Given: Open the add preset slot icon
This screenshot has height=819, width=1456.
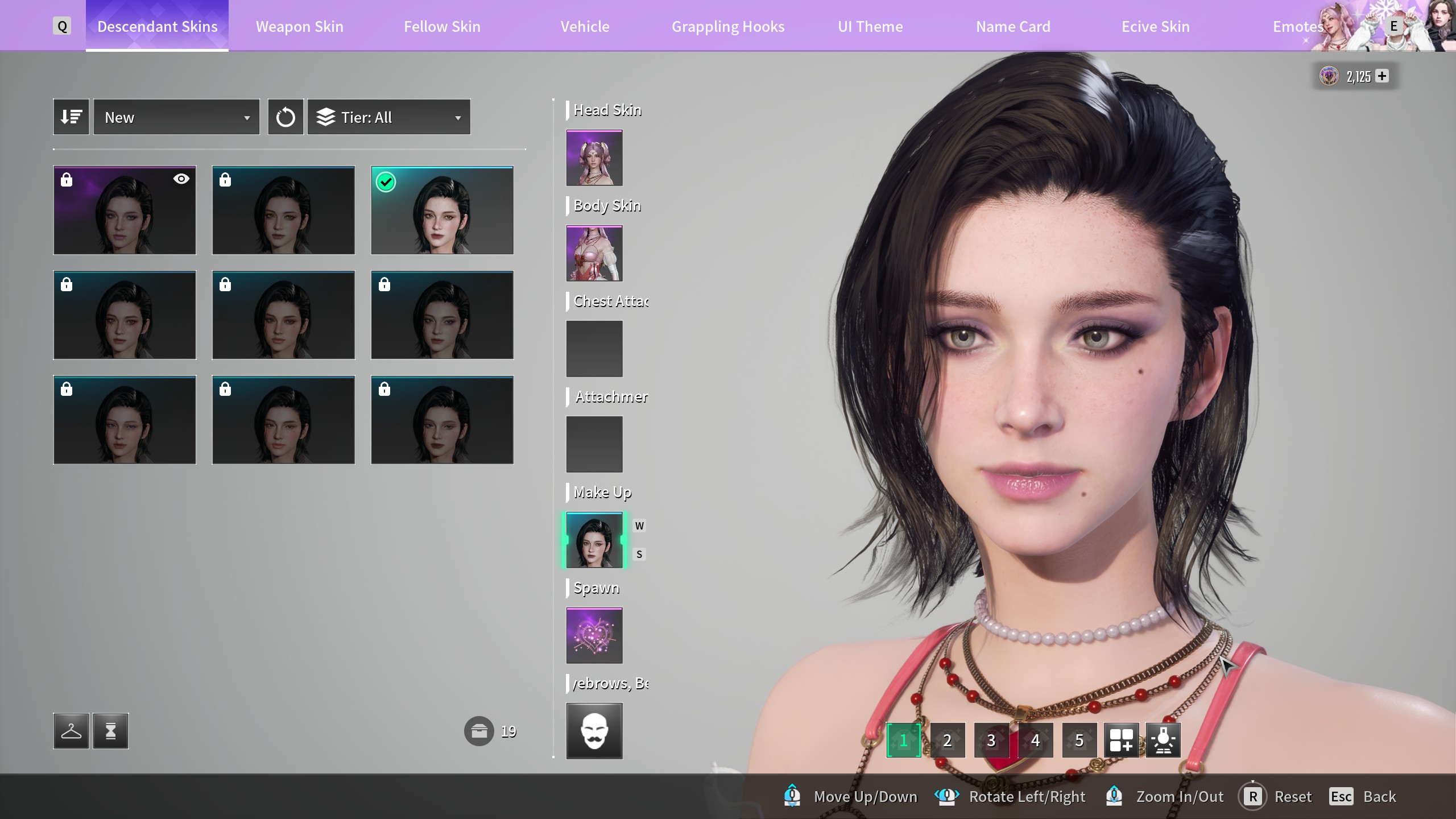Looking at the screenshot, I should pyautogui.click(x=1121, y=740).
